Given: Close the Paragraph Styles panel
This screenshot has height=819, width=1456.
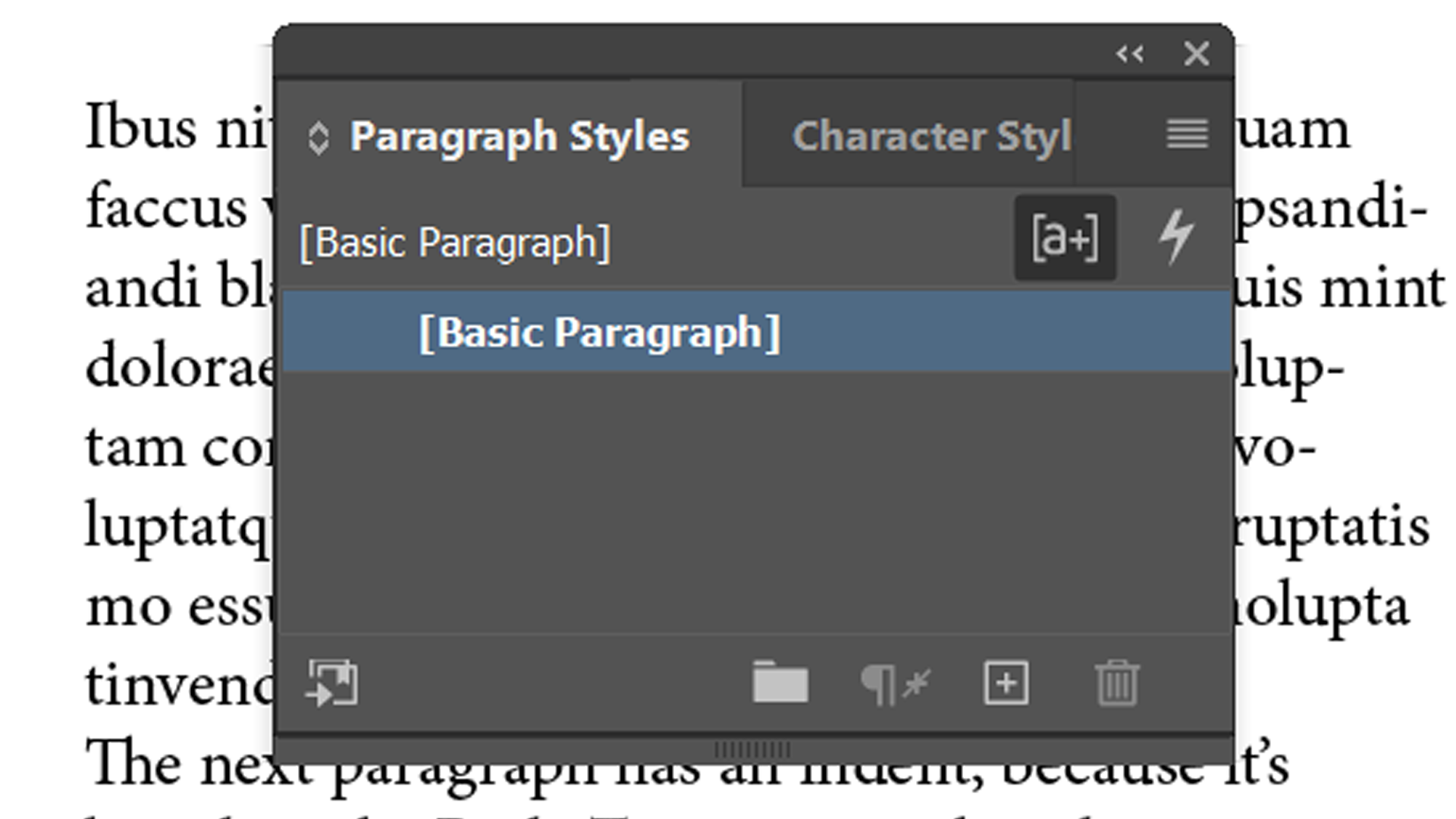Looking at the screenshot, I should click(x=1196, y=54).
